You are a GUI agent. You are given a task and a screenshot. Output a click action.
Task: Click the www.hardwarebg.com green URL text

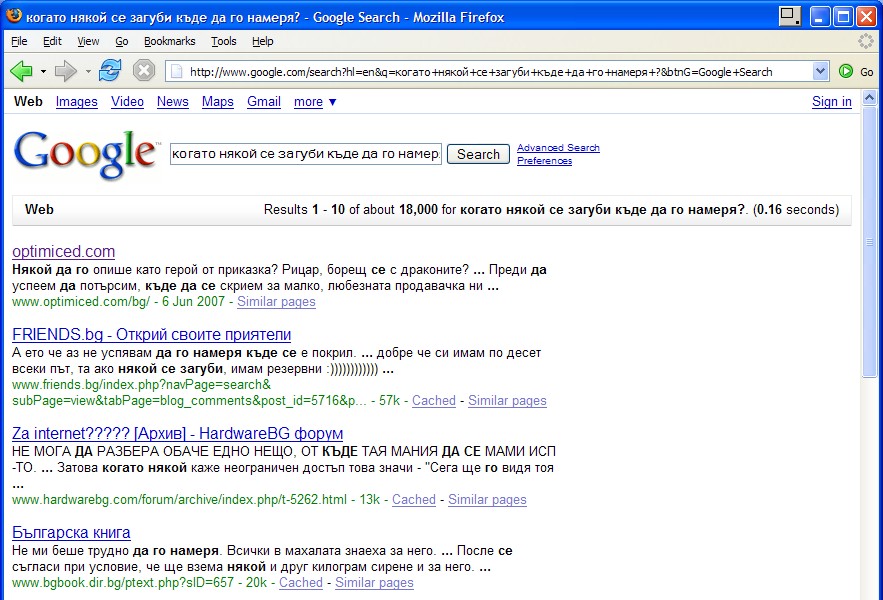[179, 500]
